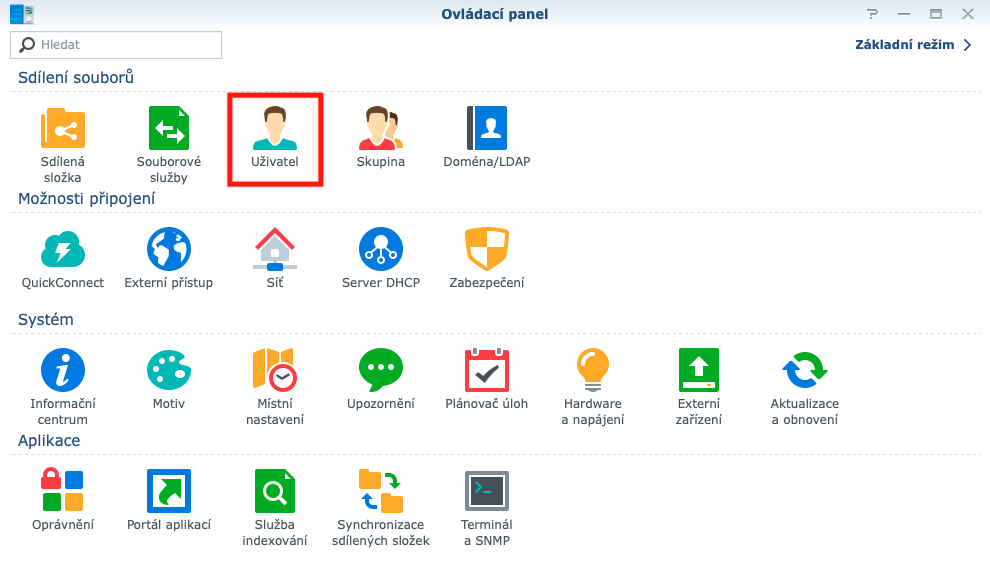This screenshot has width=990, height=563.
Task: Open Zabezpečení security shield icon
Action: (487, 249)
